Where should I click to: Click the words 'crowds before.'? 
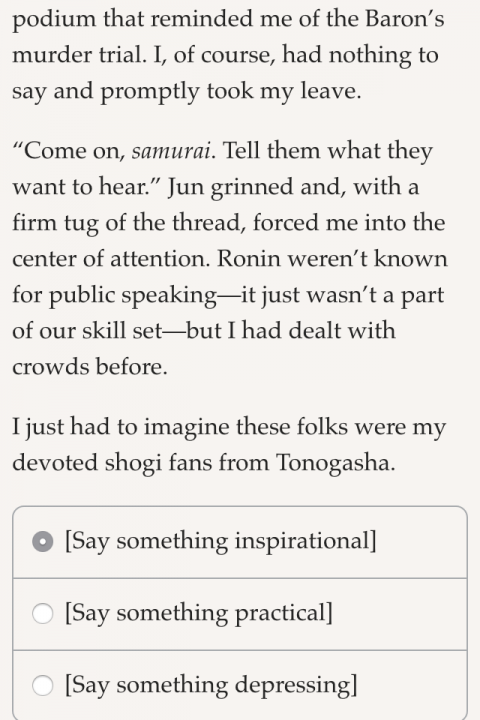[x=90, y=367]
